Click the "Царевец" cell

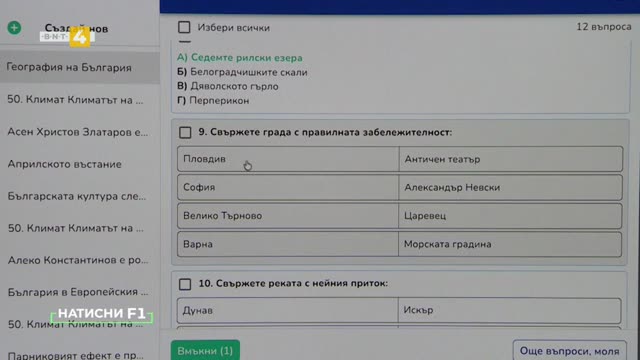pos(511,216)
